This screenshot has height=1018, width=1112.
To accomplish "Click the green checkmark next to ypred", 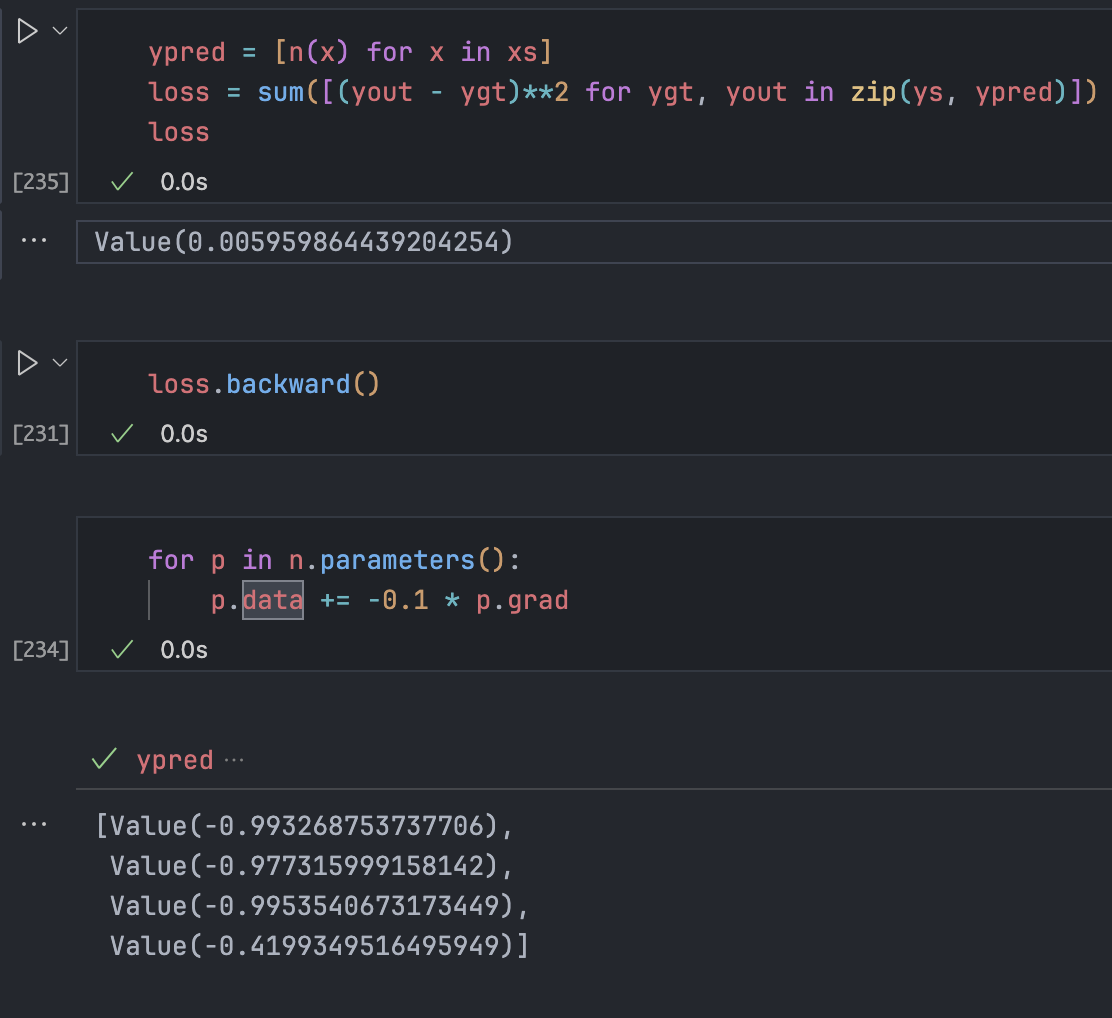I will point(104,760).
